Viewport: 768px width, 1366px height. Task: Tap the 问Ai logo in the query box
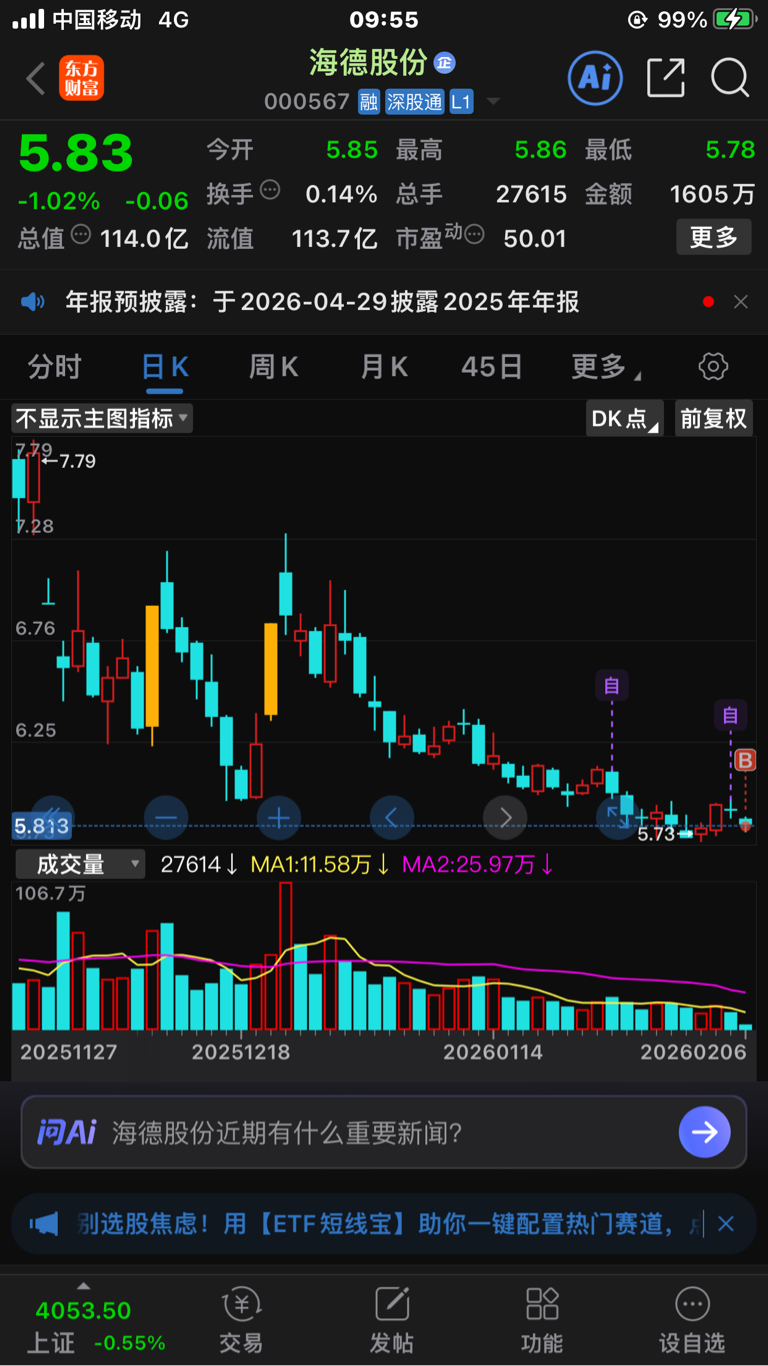[x=66, y=1132]
